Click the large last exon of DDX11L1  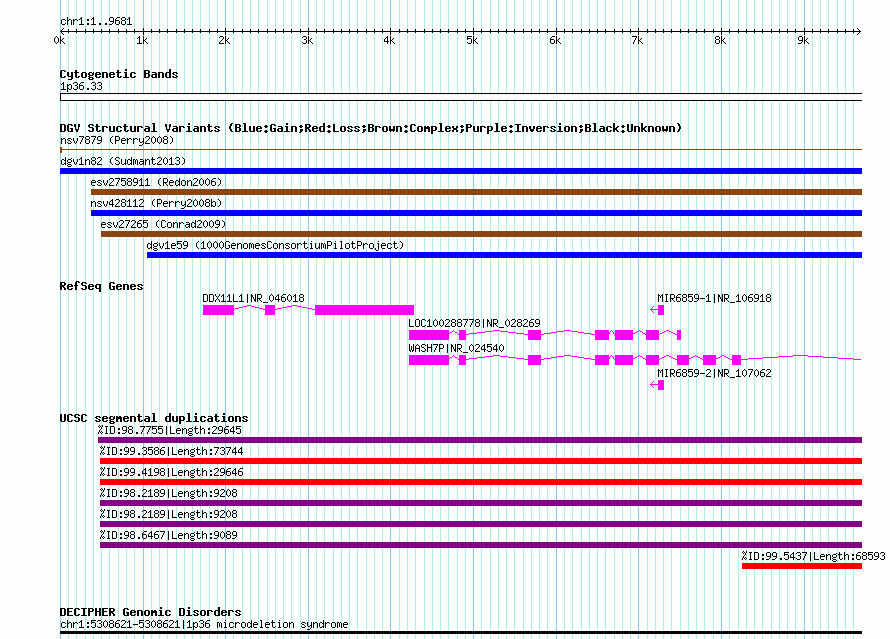[364, 310]
